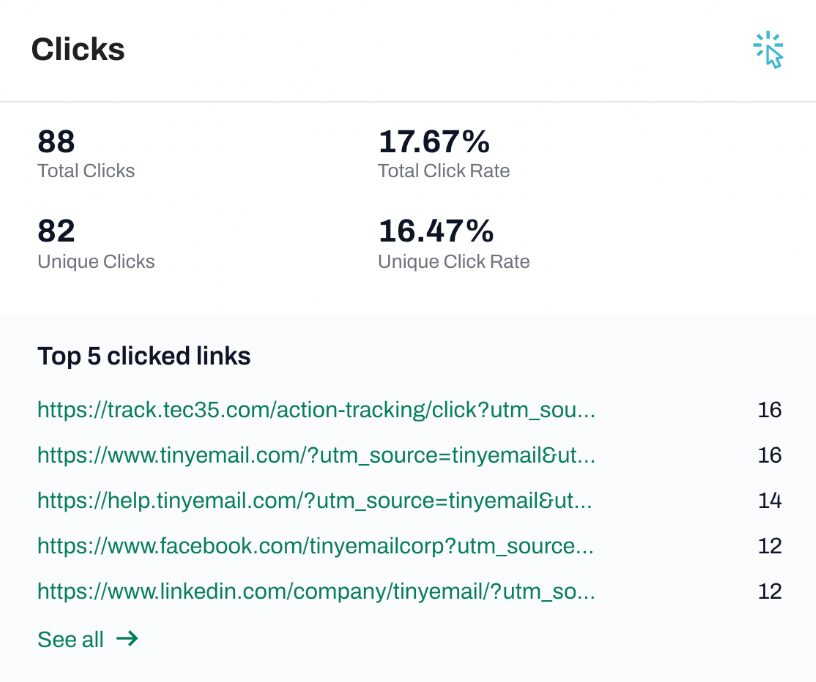Click the Total Clicks label
Image resolution: width=816 pixels, height=682 pixels.
(86, 171)
